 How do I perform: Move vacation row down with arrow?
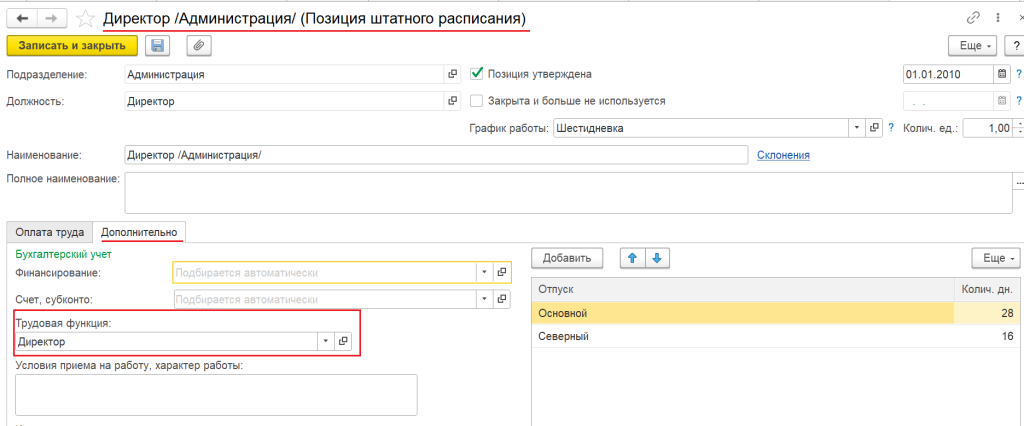[x=656, y=258]
